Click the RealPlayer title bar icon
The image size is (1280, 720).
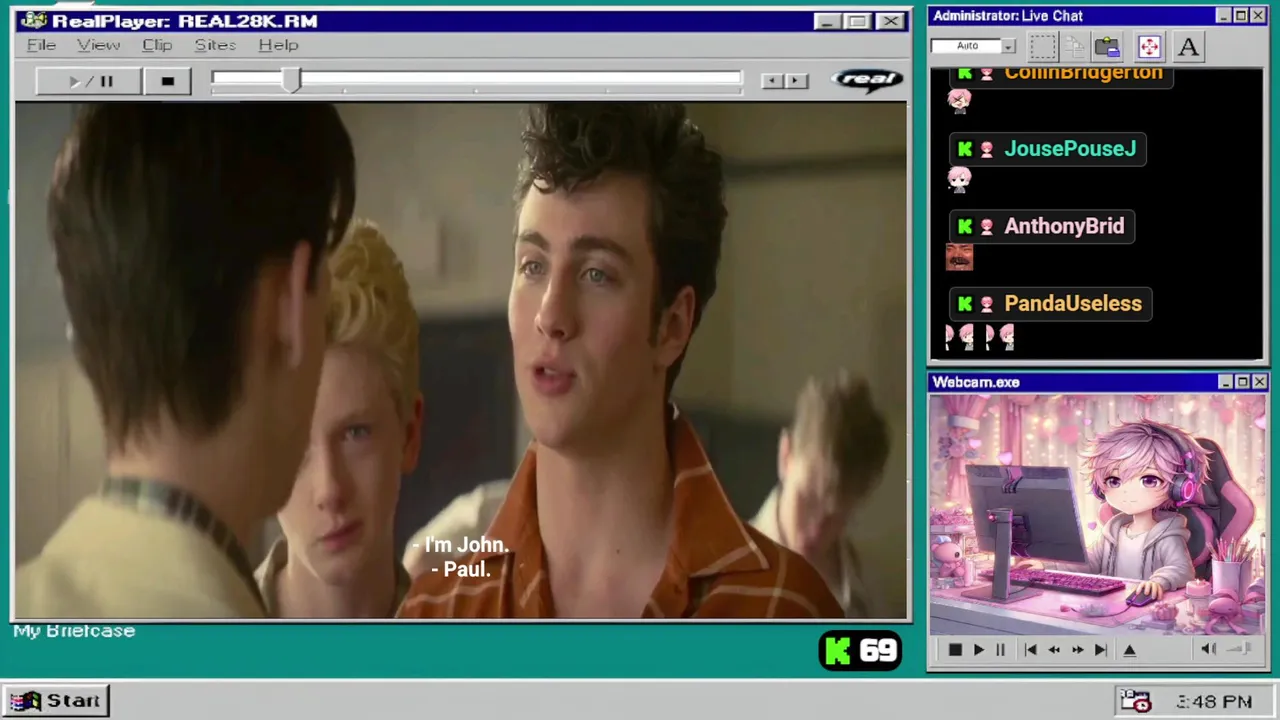33,21
